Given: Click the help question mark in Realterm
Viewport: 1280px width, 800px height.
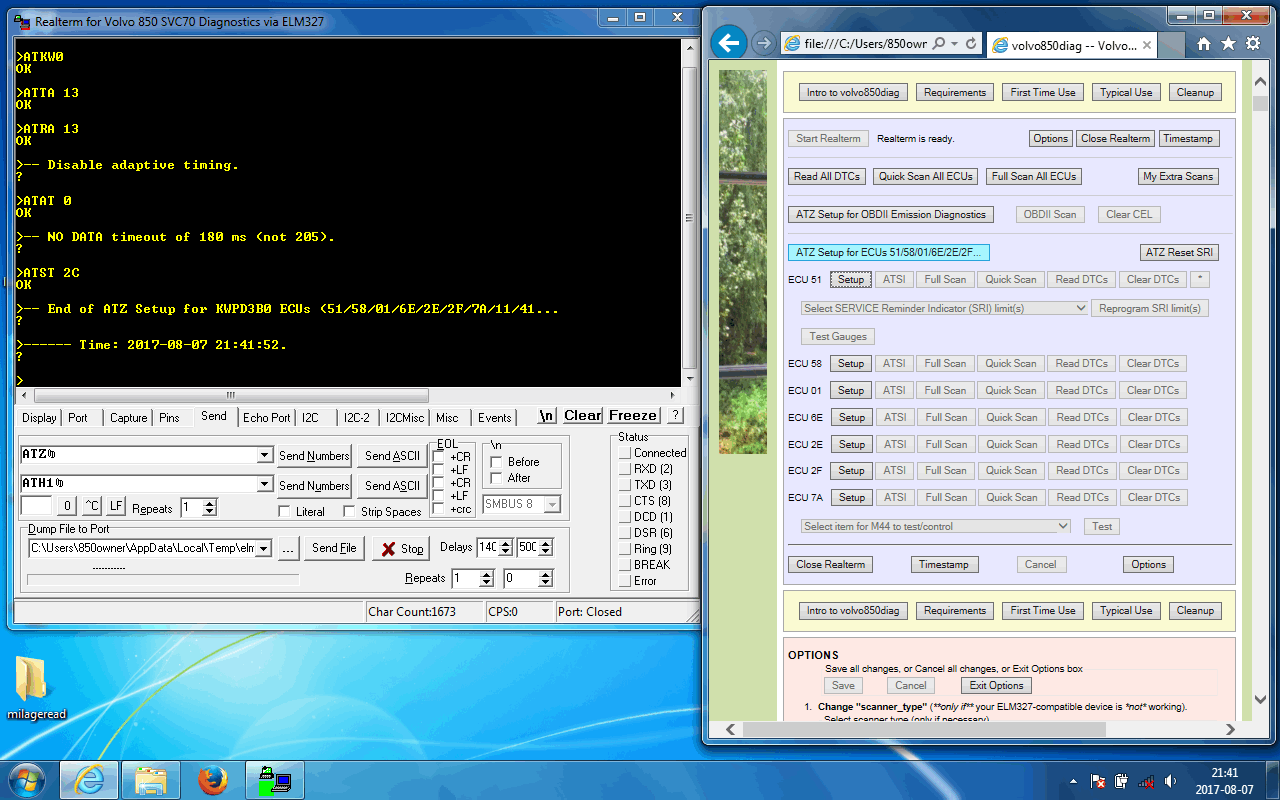Looking at the screenshot, I should tap(675, 415).
